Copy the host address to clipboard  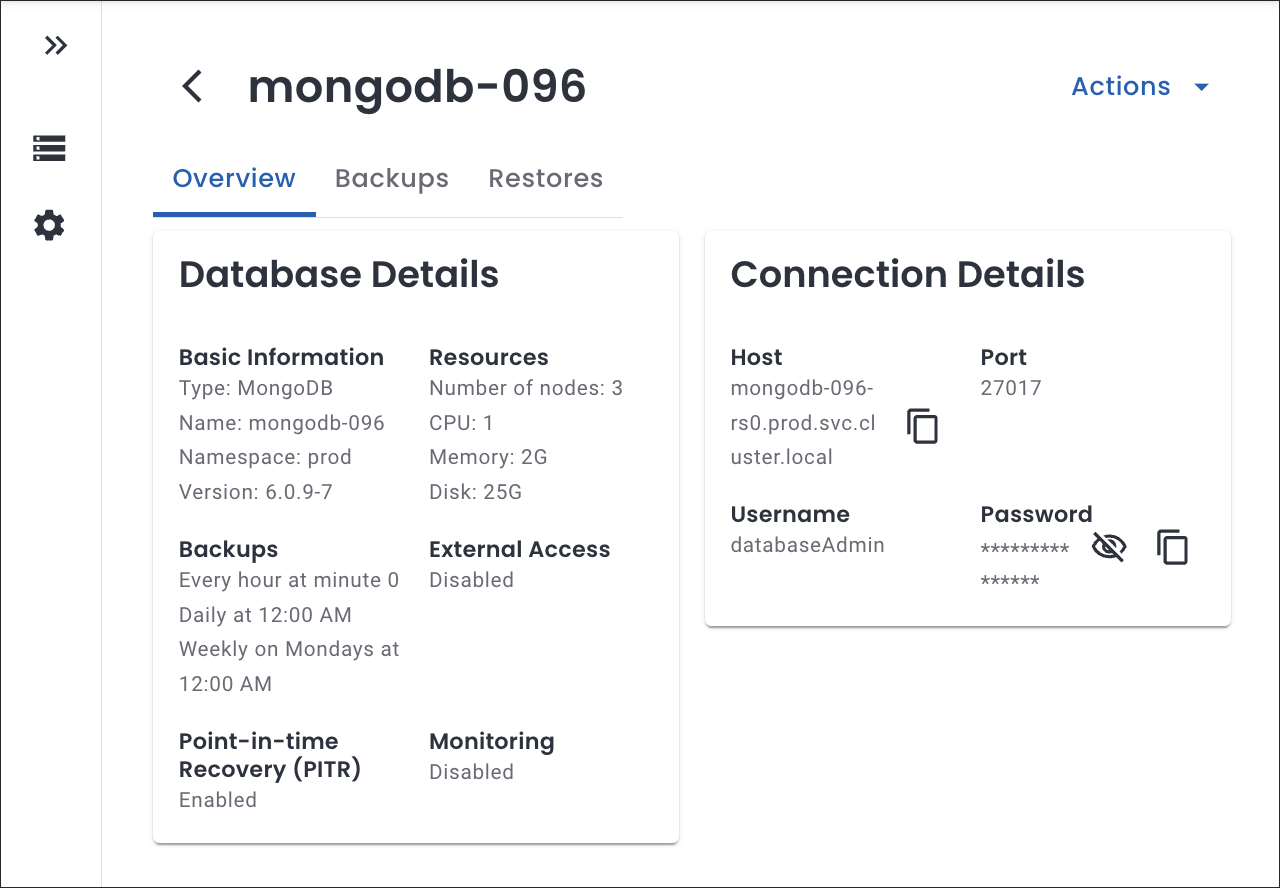click(922, 426)
